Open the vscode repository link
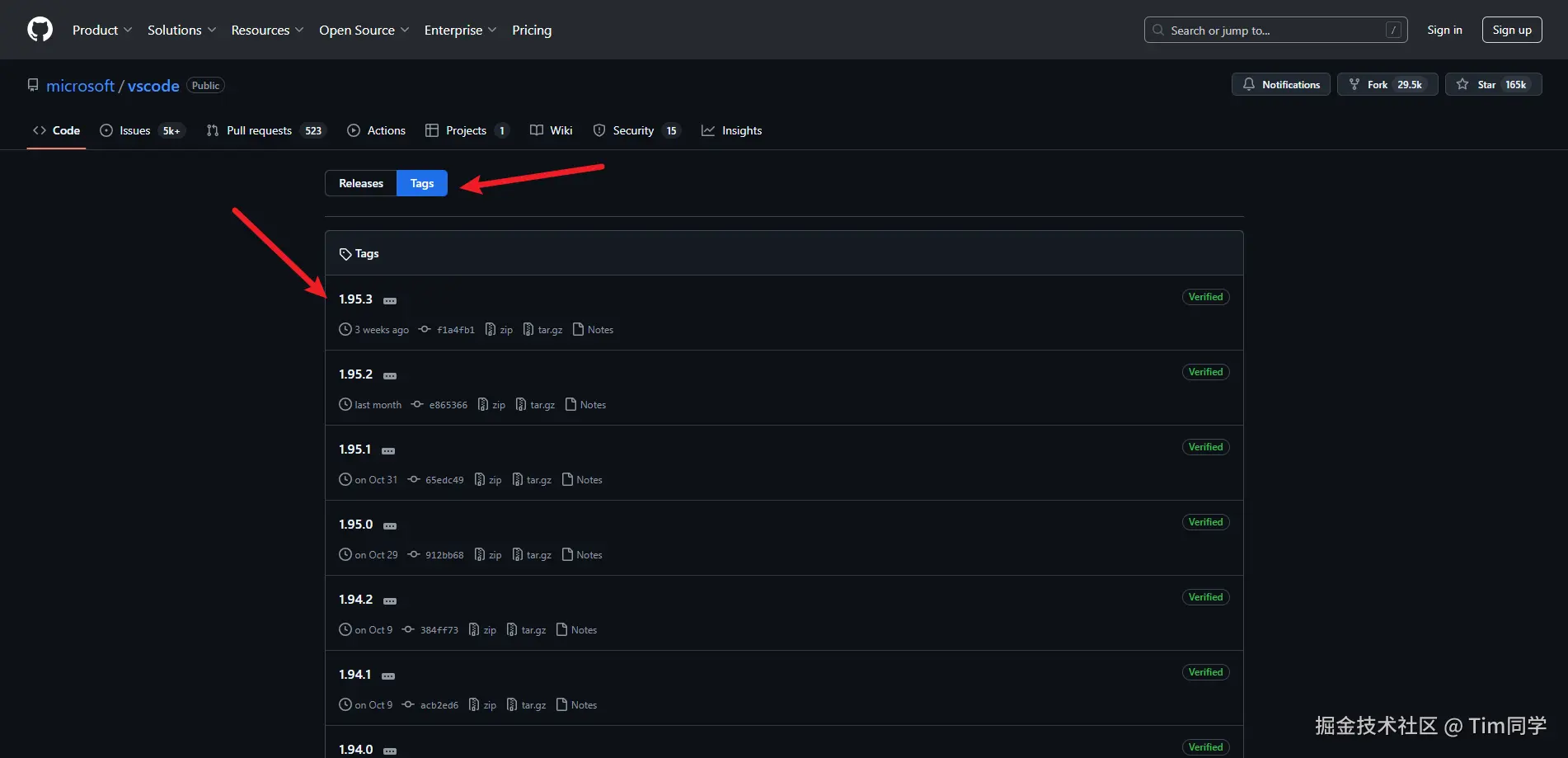This screenshot has width=1568, height=758. (x=153, y=86)
